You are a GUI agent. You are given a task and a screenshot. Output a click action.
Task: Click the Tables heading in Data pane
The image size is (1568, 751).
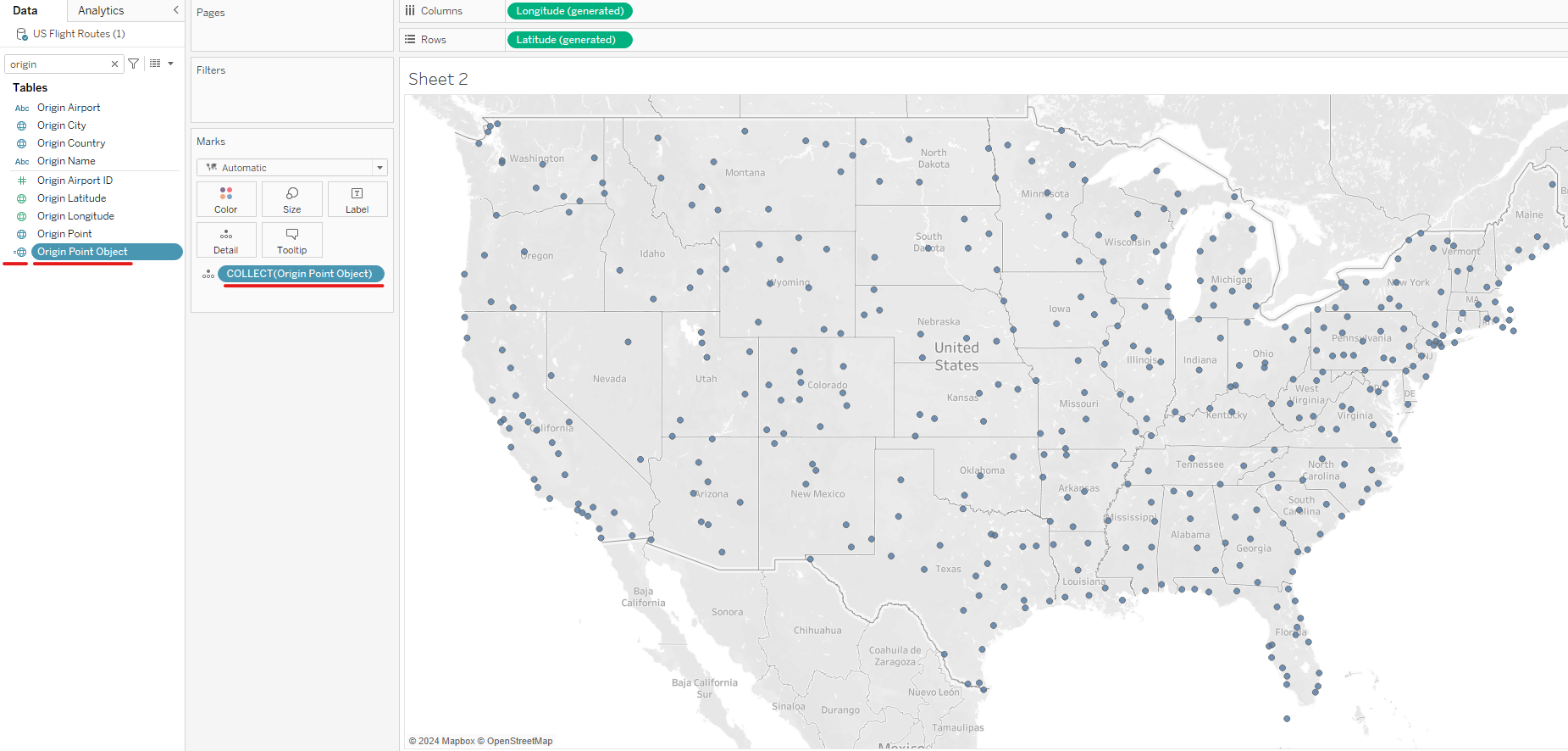pyautogui.click(x=30, y=87)
